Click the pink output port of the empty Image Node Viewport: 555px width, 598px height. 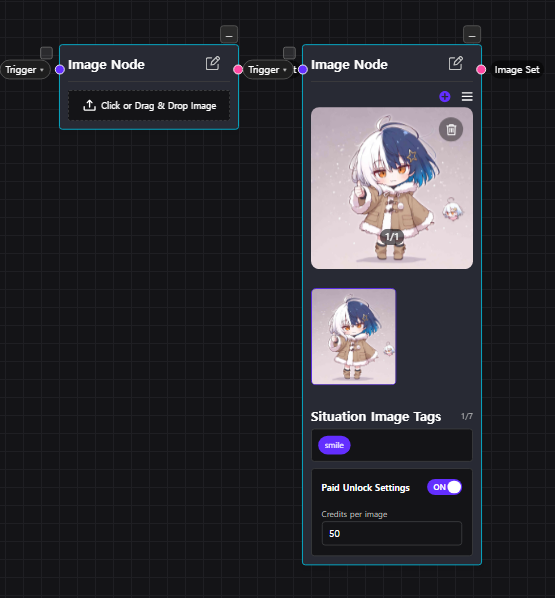point(238,69)
